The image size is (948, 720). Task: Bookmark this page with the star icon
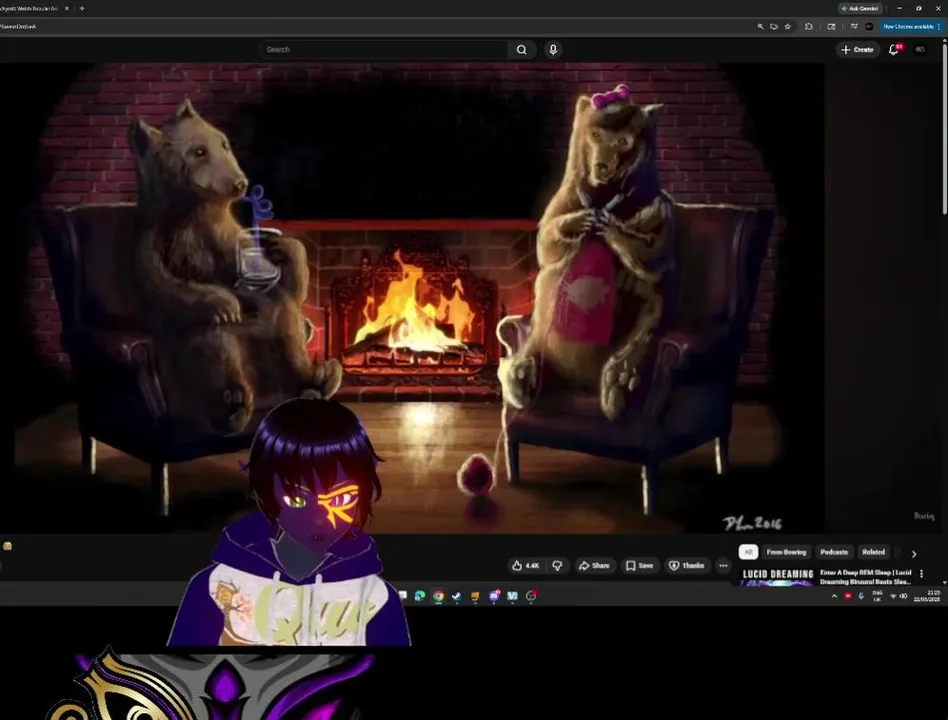(787, 27)
